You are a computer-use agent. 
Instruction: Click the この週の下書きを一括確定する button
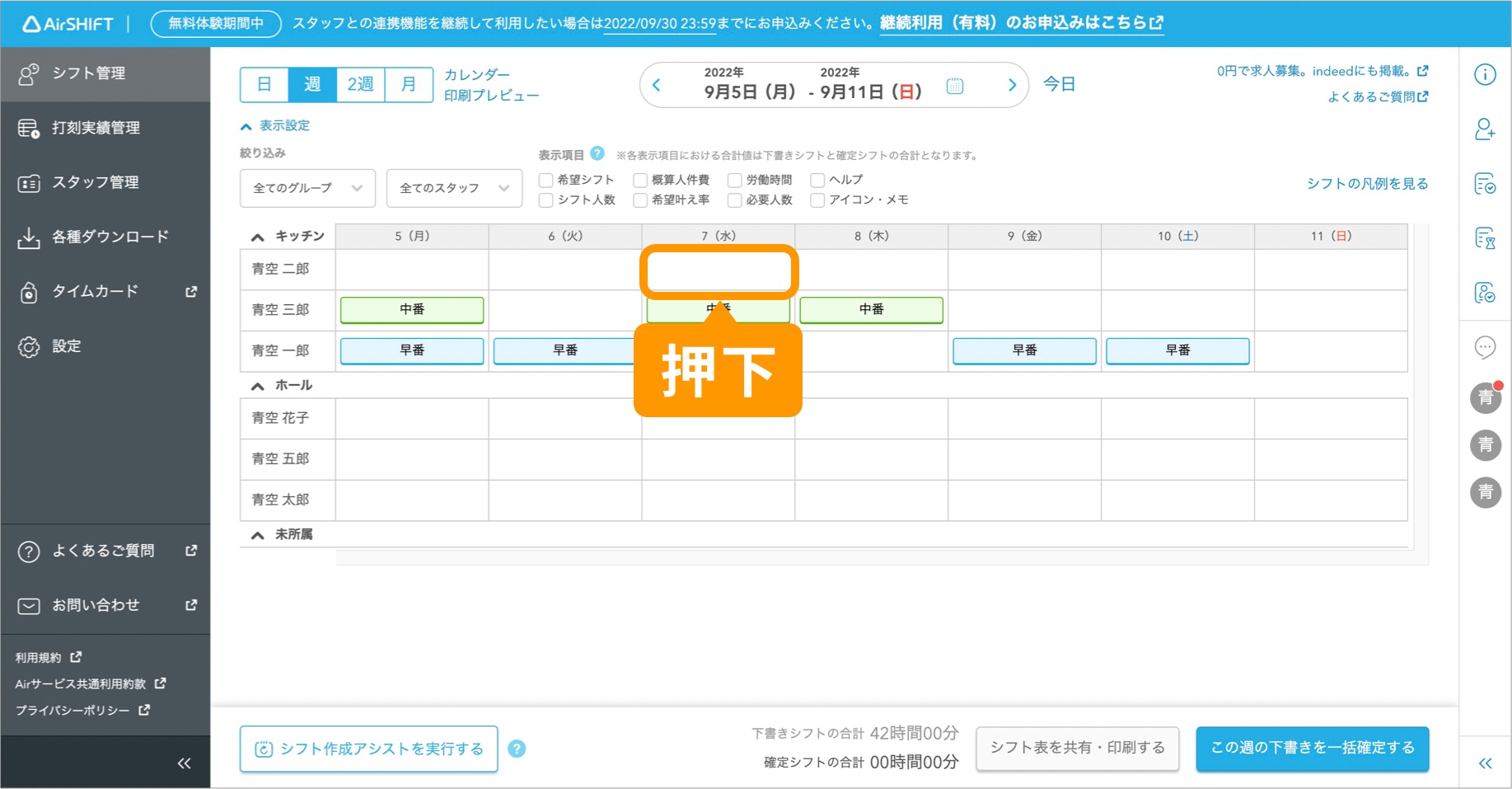(1312, 748)
